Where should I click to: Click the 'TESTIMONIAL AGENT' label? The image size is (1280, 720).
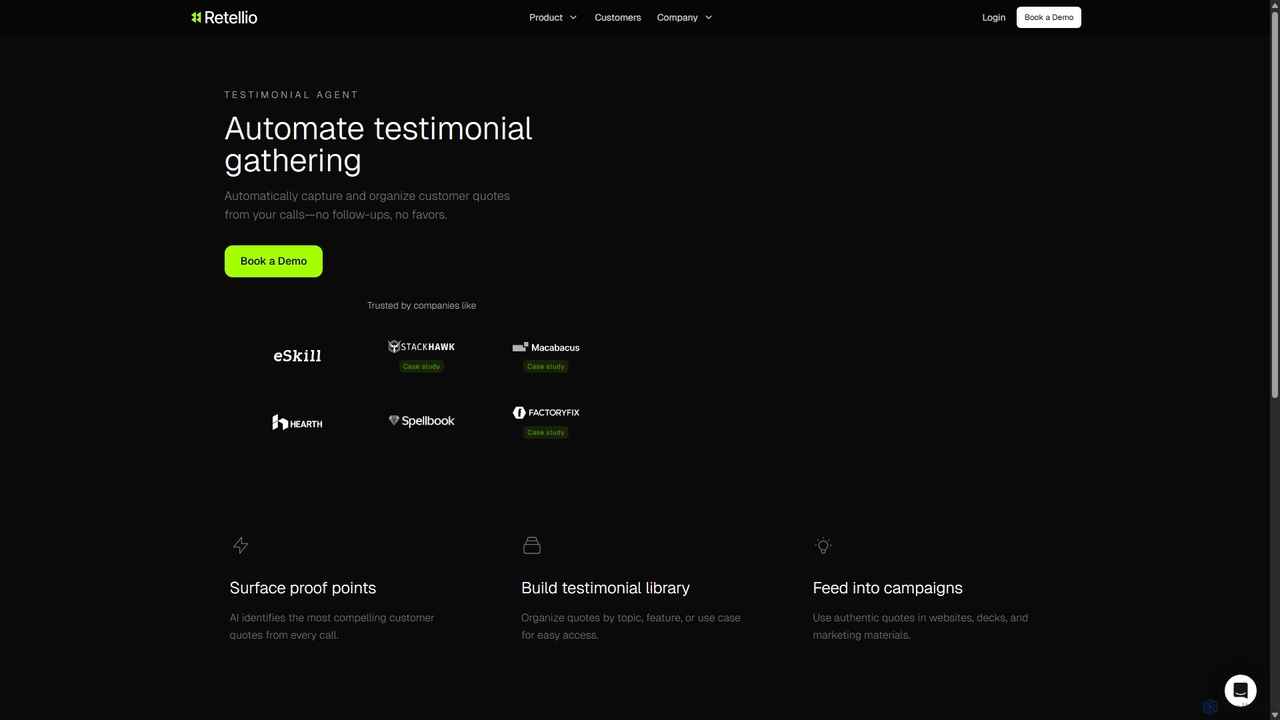pyautogui.click(x=291, y=95)
